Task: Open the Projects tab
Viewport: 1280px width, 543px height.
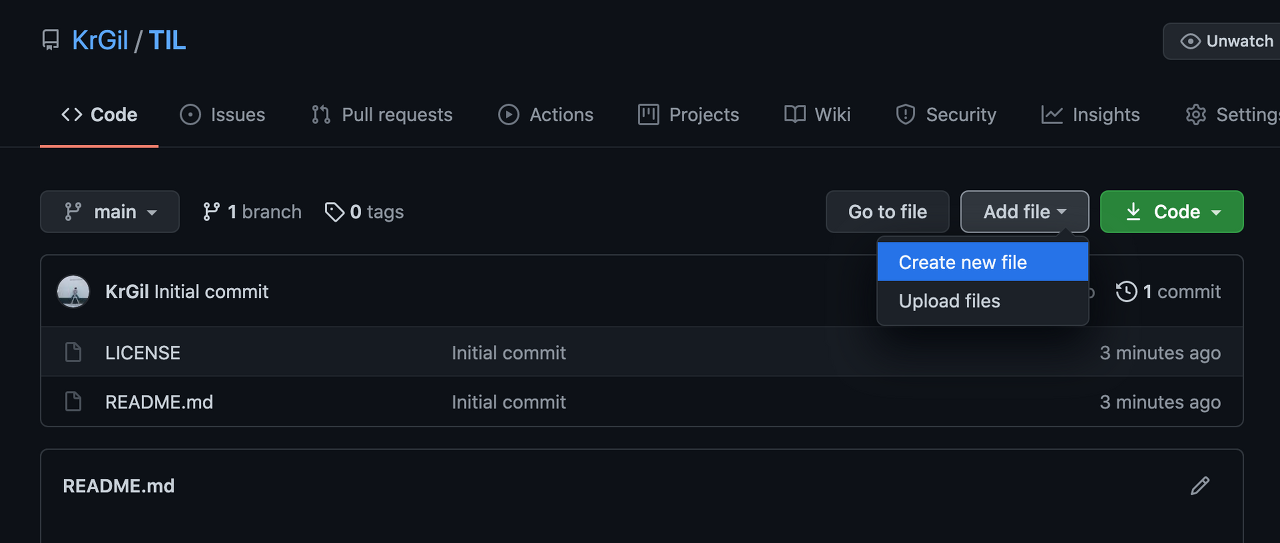Action: [x=689, y=115]
